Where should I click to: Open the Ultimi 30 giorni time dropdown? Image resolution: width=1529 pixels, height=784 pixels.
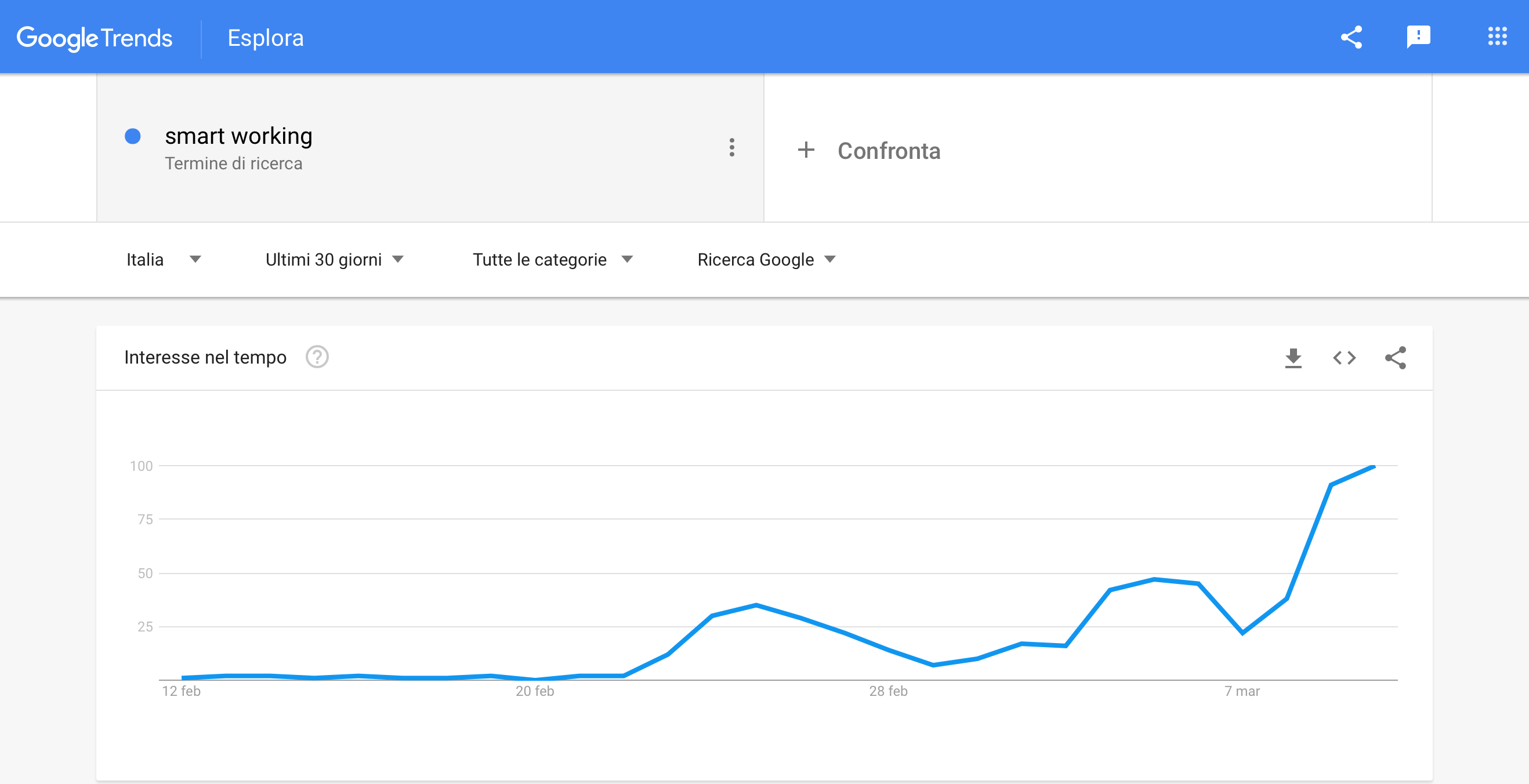(334, 259)
